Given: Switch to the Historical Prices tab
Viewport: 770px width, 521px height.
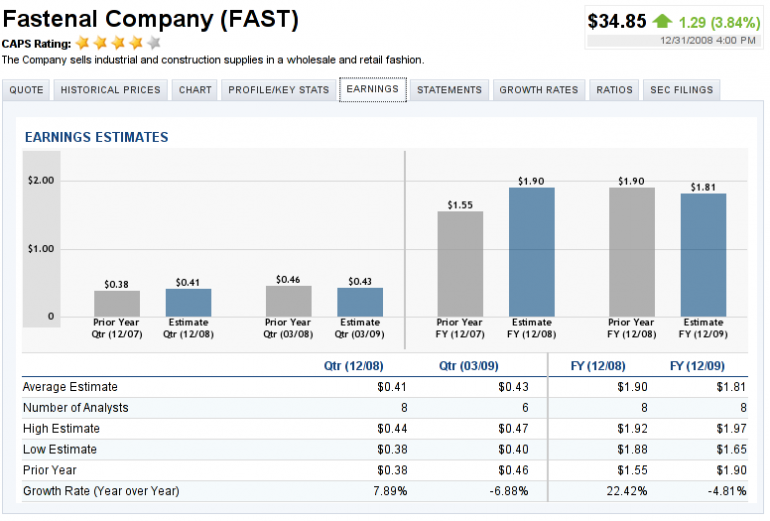Looking at the screenshot, I should [110, 90].
